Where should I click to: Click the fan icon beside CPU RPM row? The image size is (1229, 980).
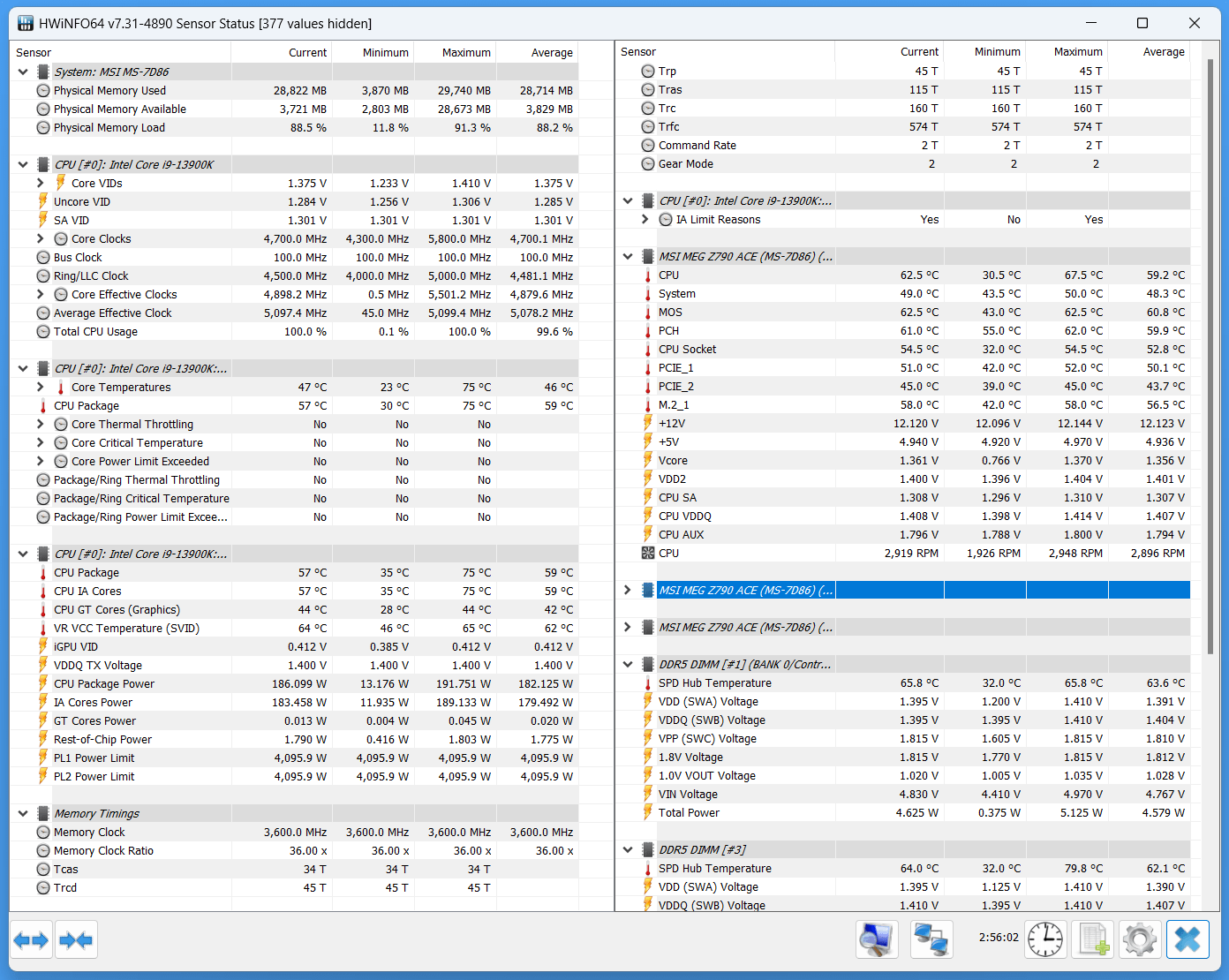(x=648, y=554)
